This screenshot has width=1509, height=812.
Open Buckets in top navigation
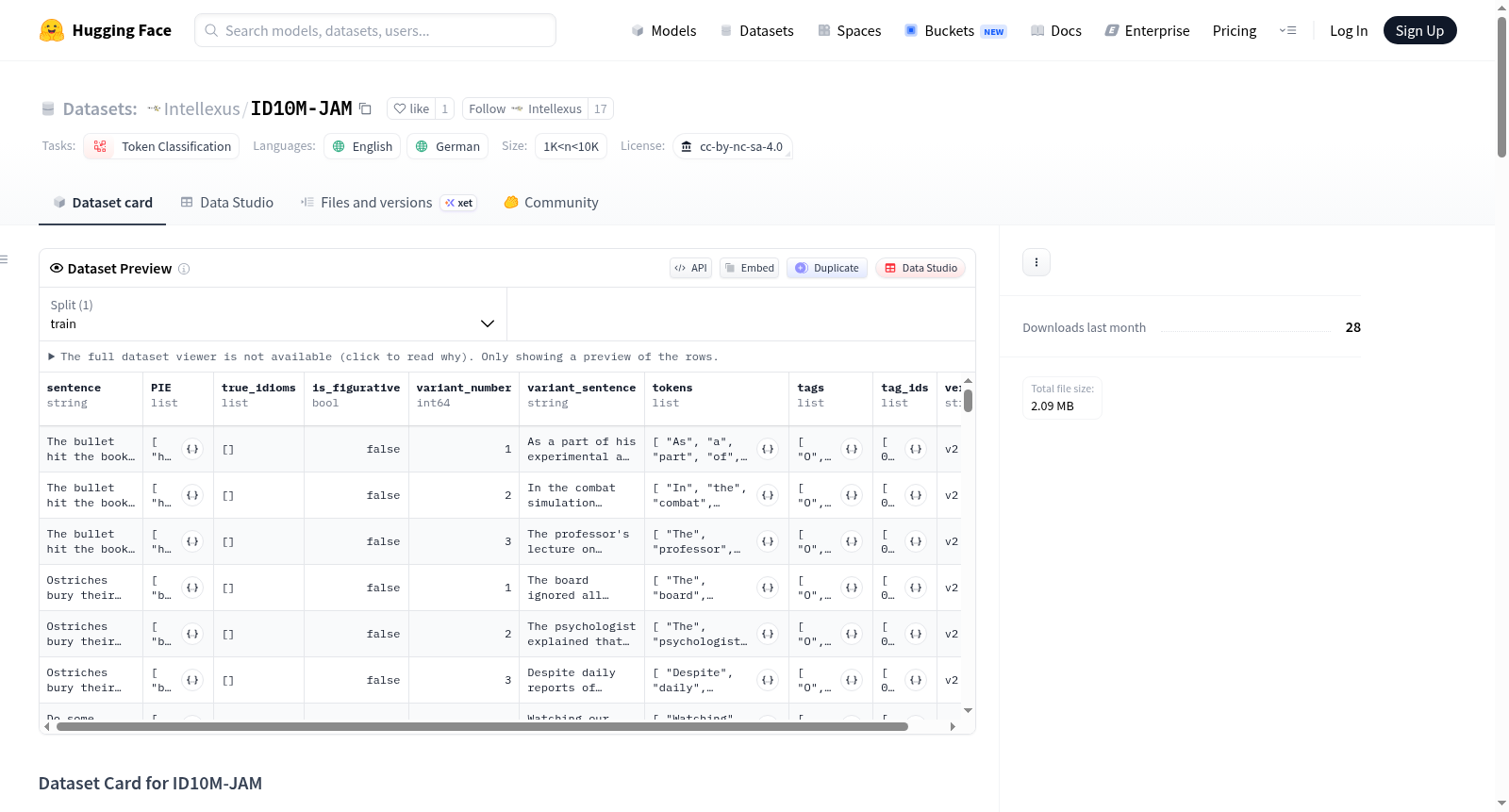click(x=955, y=30)
